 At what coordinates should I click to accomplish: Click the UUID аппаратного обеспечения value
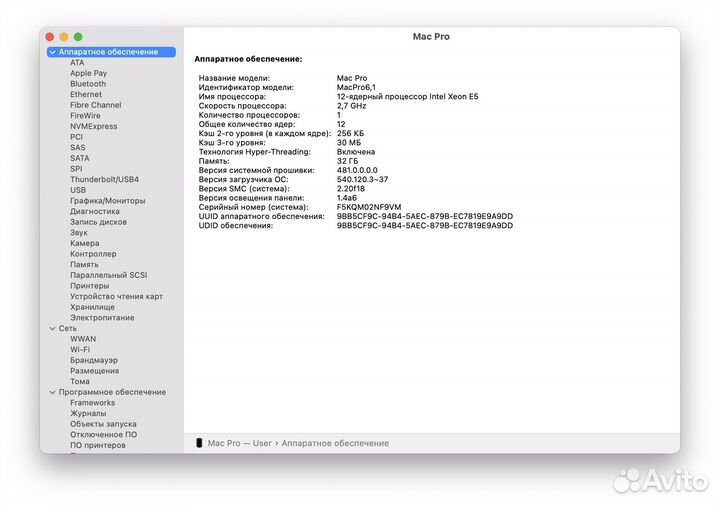coord(425,216)
